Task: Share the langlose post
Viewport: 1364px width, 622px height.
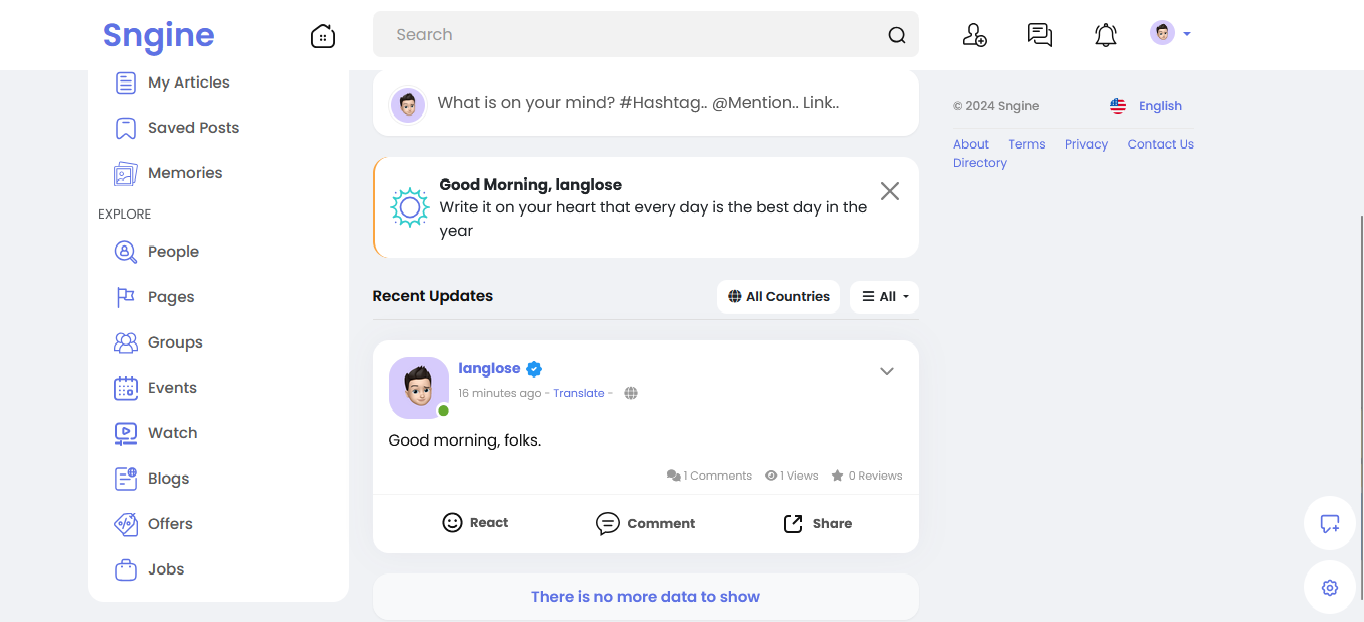Action: tap(817, 523)
